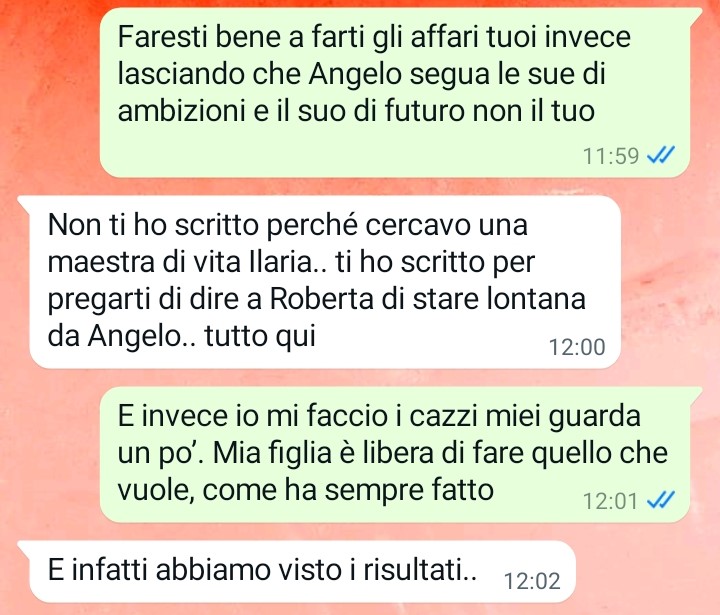Select the message starting 'Faresti bene a farti'

[x=395, y=92]
